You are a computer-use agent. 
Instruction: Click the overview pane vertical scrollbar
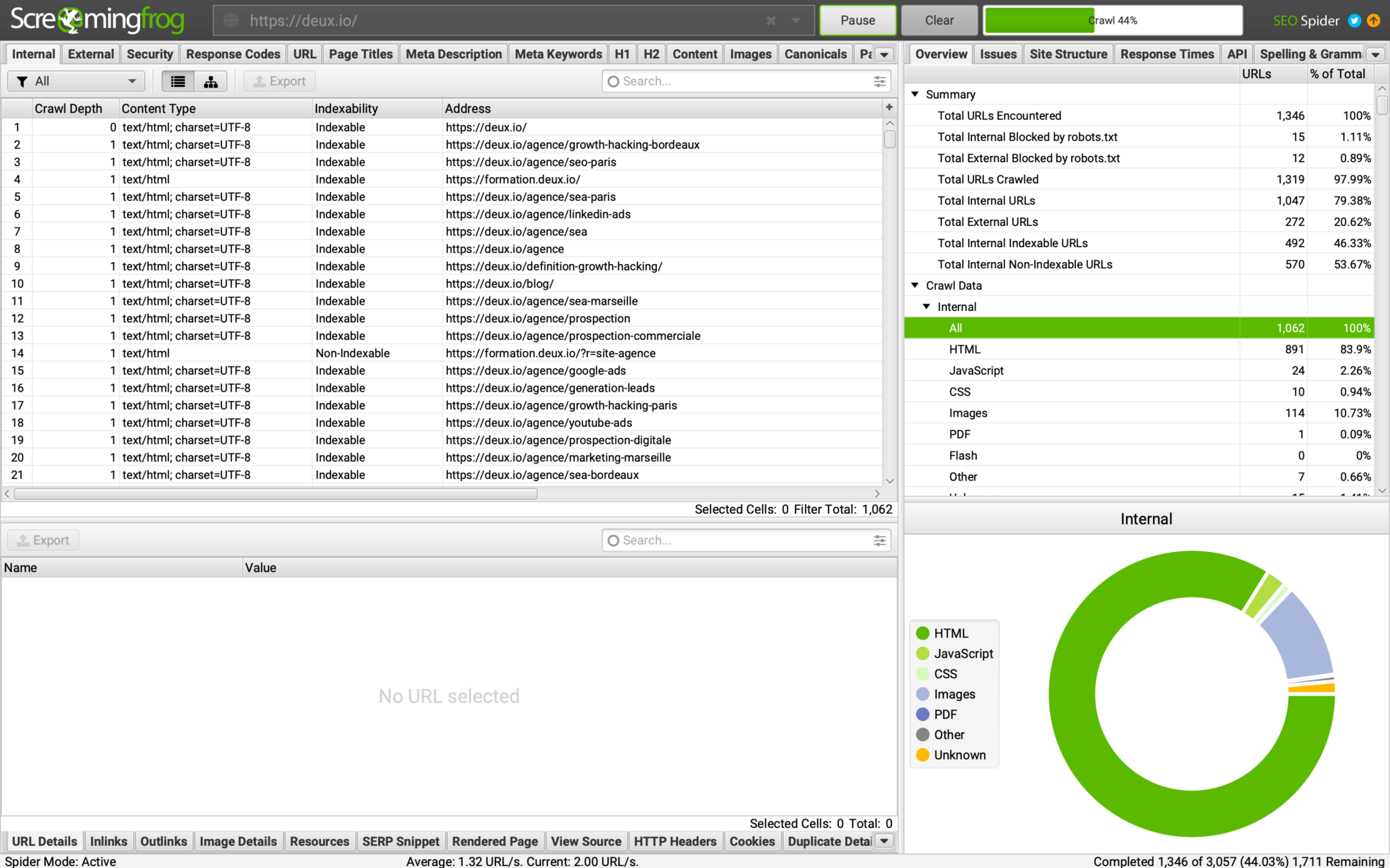pyautogui.click(x=1383, y=105)
